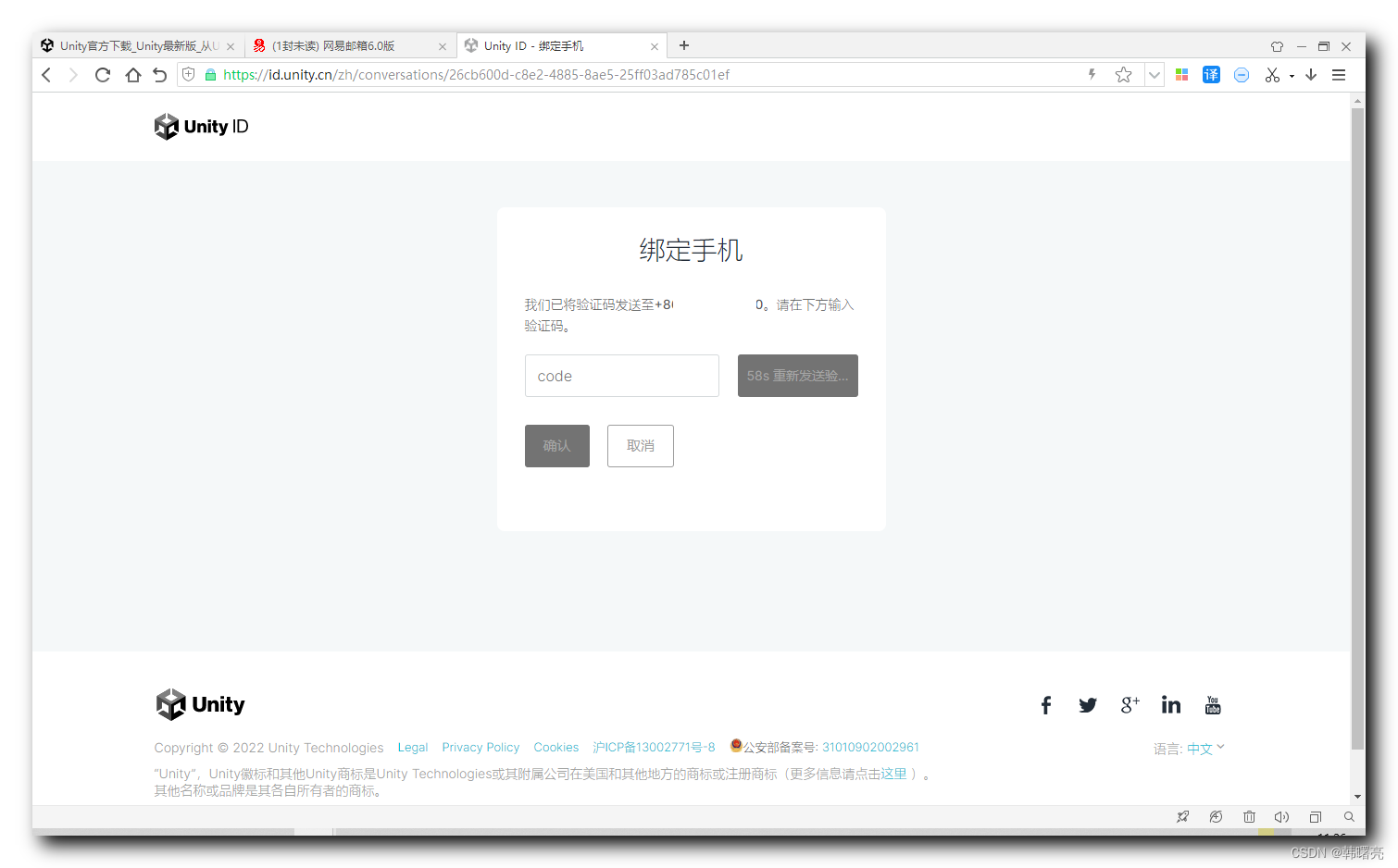Click the lightning speed mode icon
This screenshot has height=868, width=1398.
coord(1092,75)
